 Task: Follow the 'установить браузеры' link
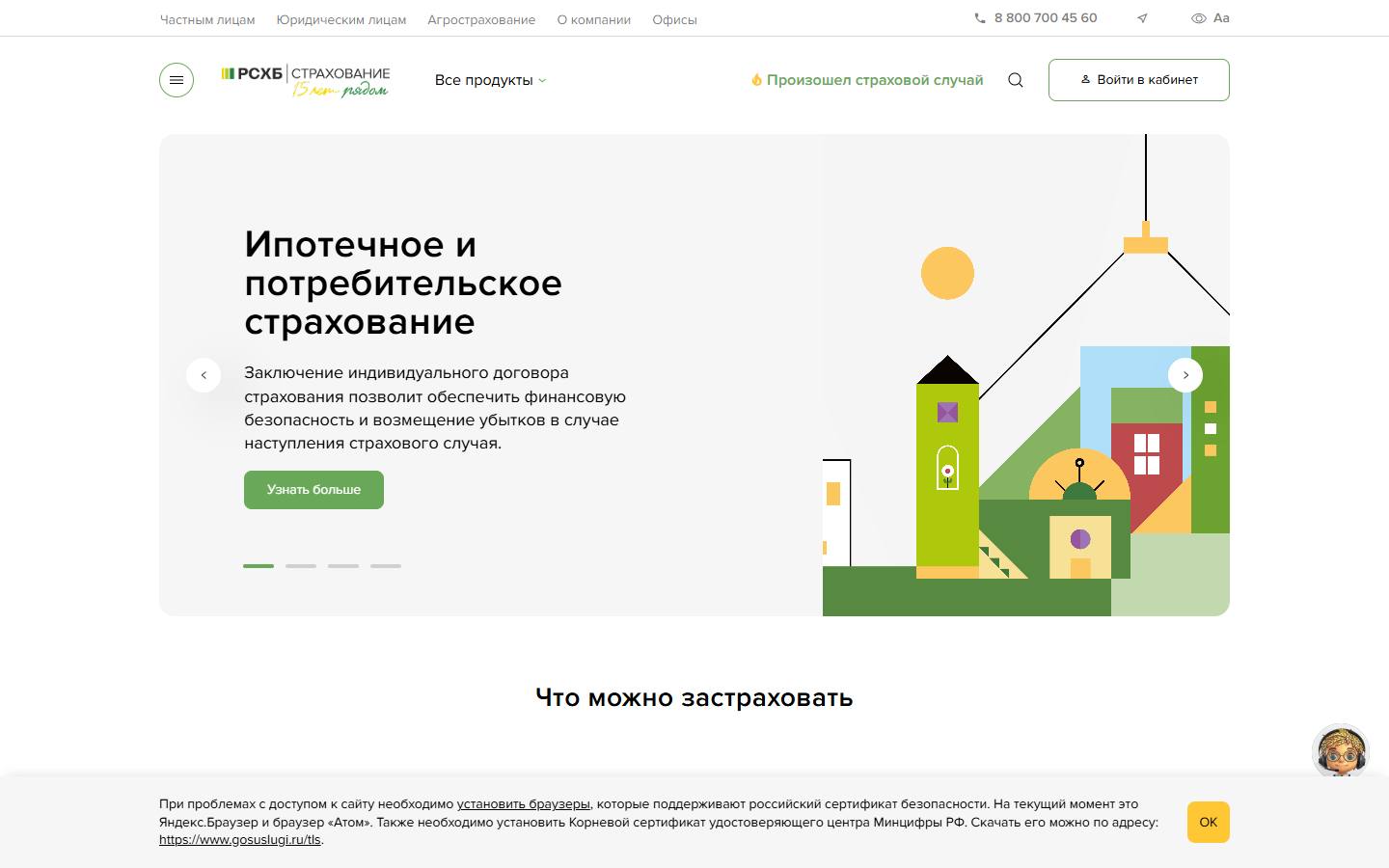pos(524,804)
